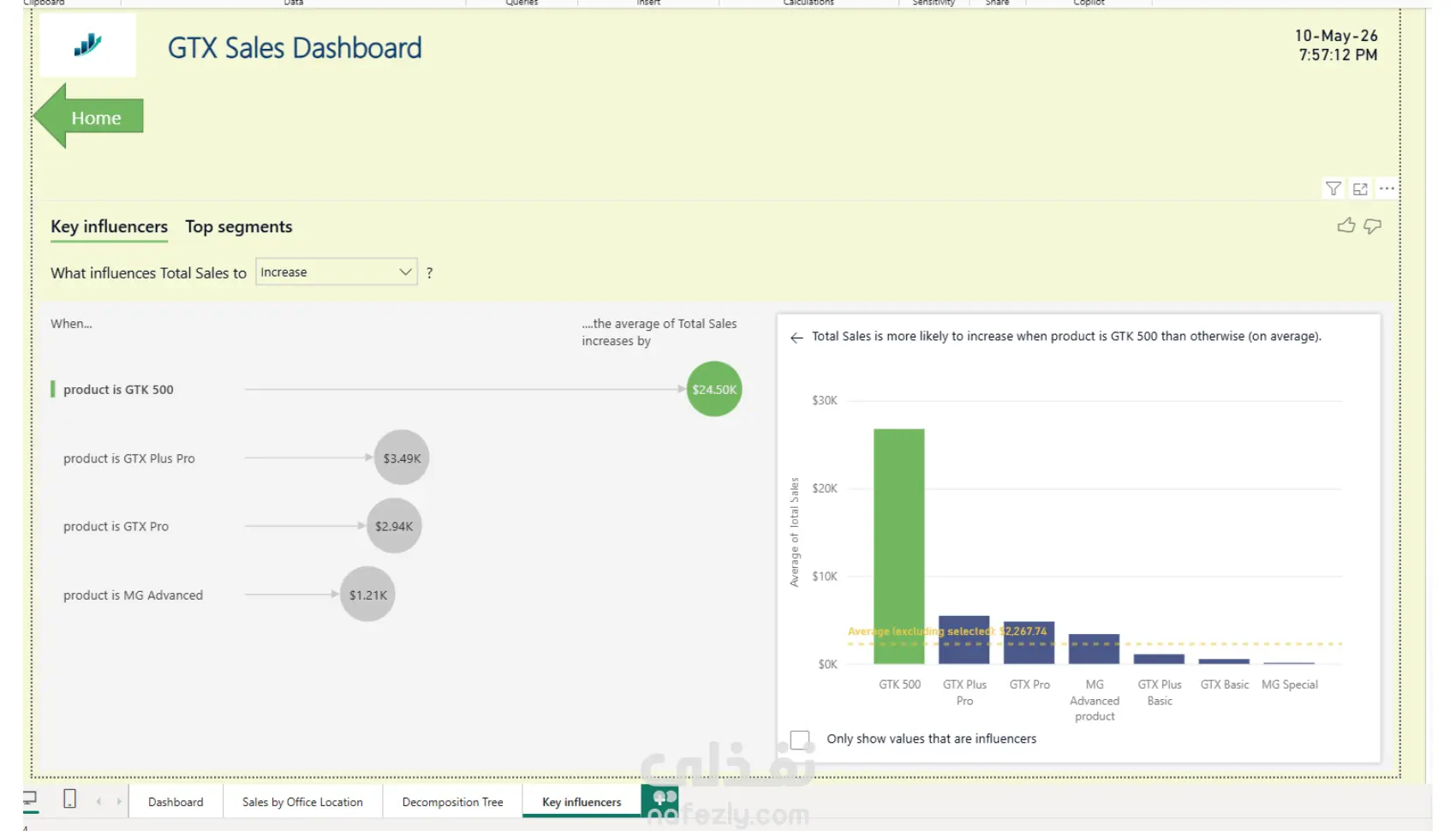Switch to the Top segments tab
Screen dimensions: 1456x831
coord(238,227)
